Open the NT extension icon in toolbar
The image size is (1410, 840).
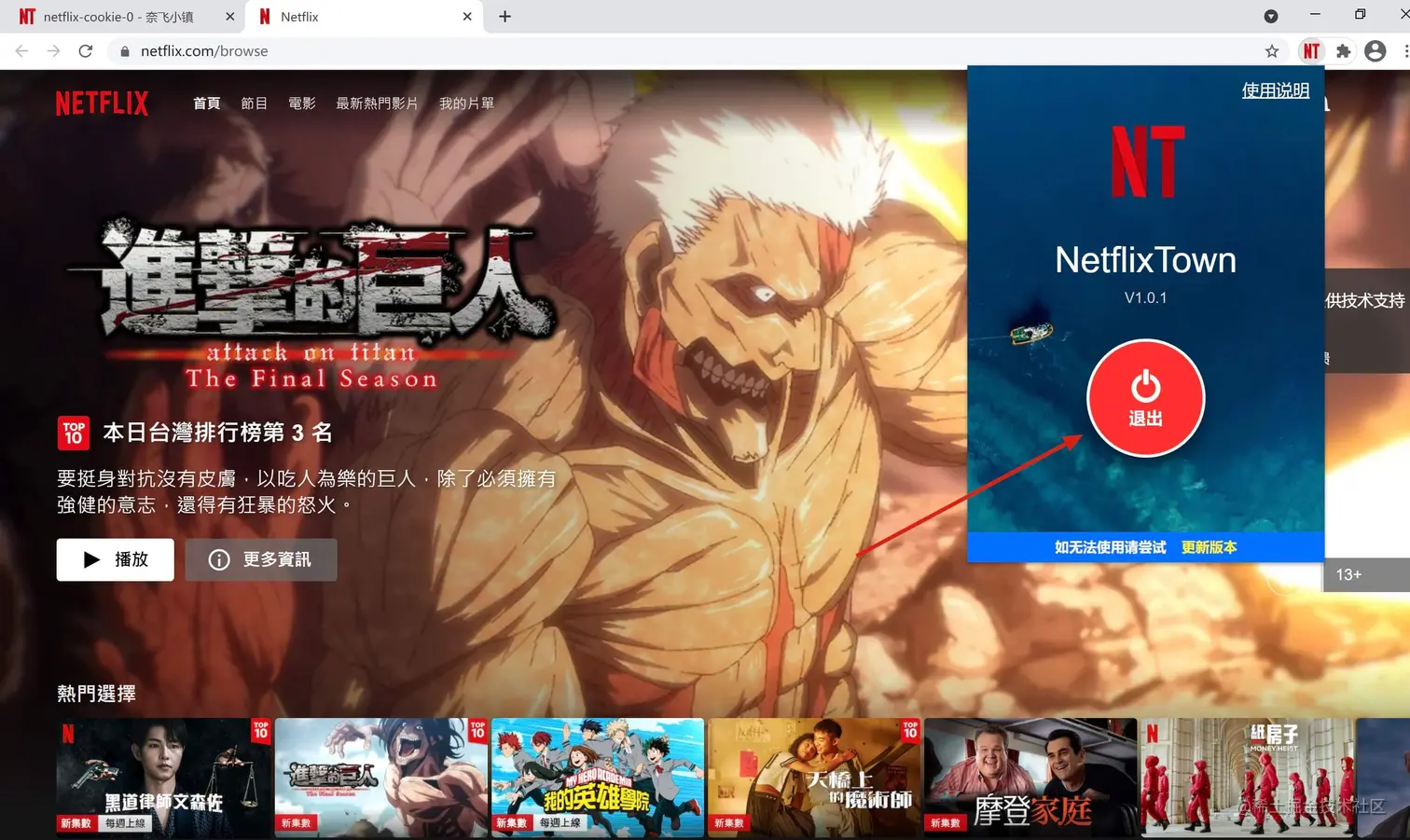[1311, 51]
